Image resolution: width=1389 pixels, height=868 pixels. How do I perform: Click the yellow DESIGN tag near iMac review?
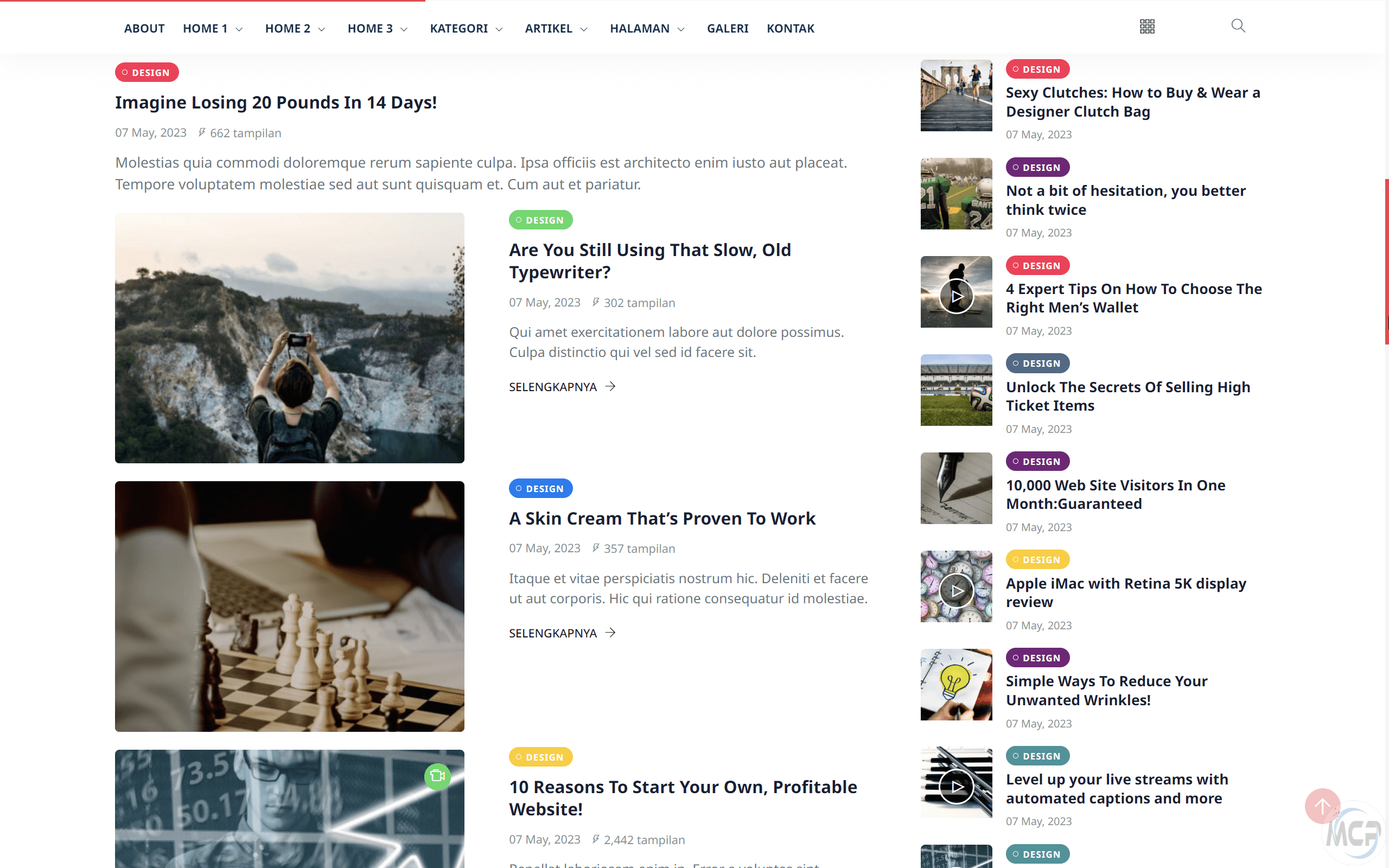click(x=1038, y=559)
